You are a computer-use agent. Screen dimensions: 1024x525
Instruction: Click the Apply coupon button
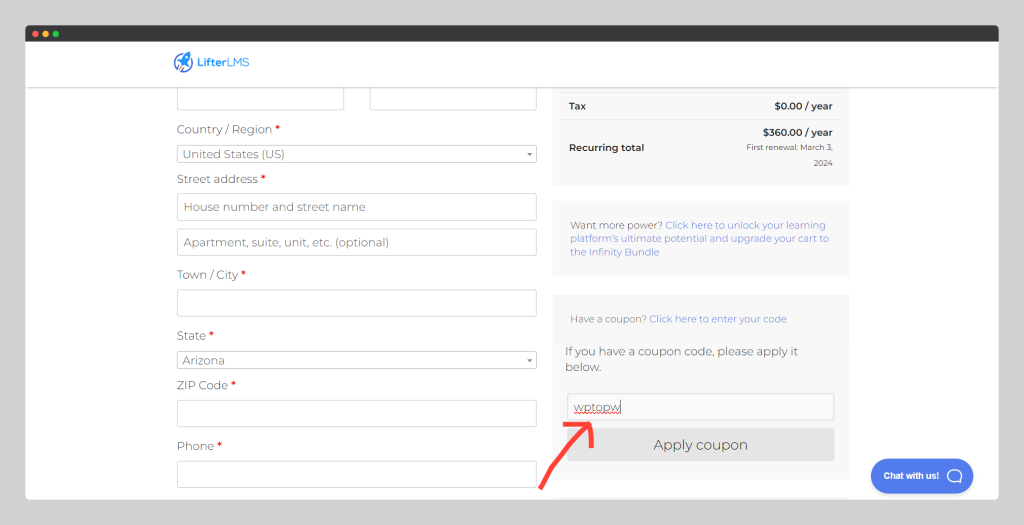coord(701,445)
